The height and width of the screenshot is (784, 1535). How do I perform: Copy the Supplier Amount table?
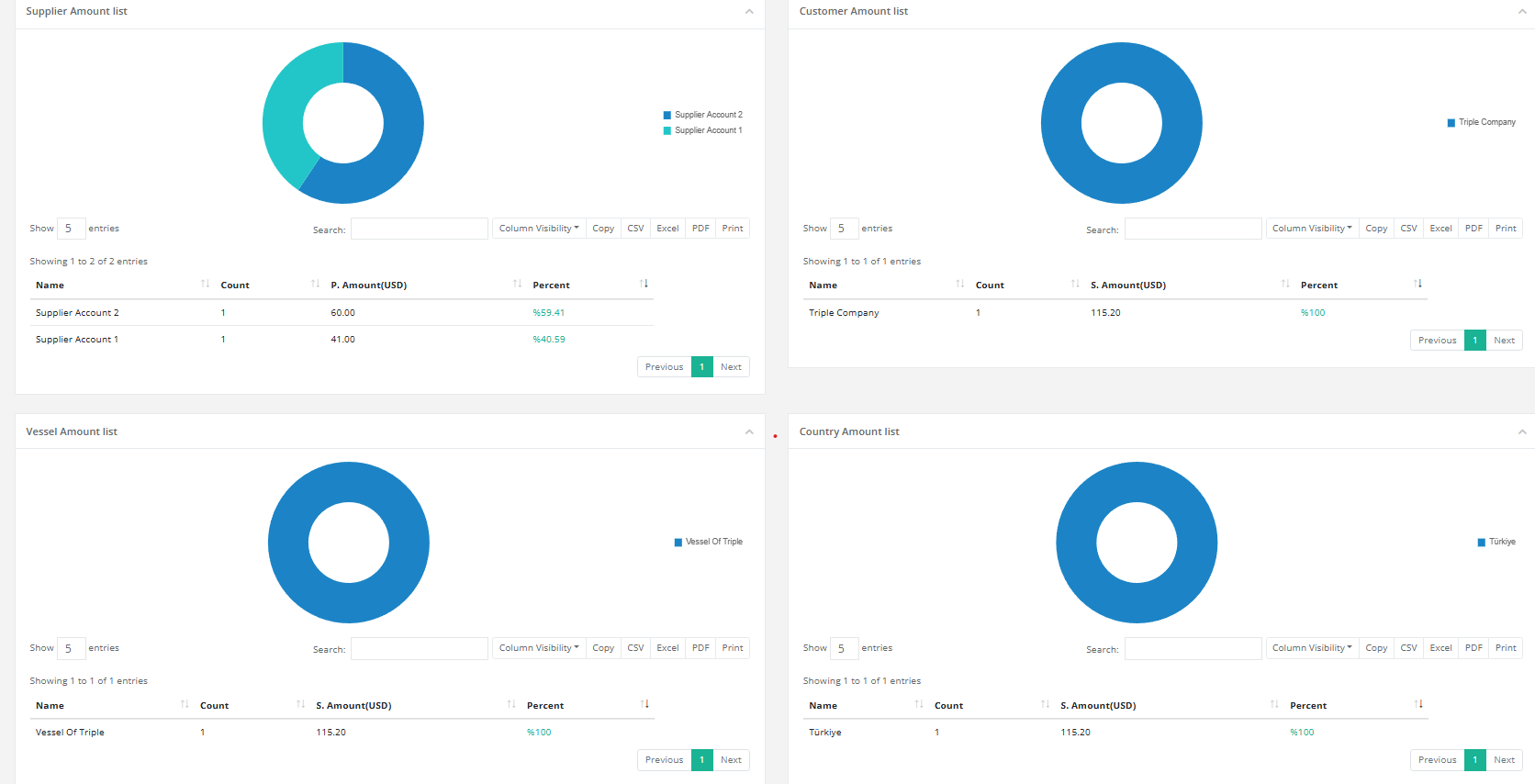pyautogui.click(x=603, y=229)
